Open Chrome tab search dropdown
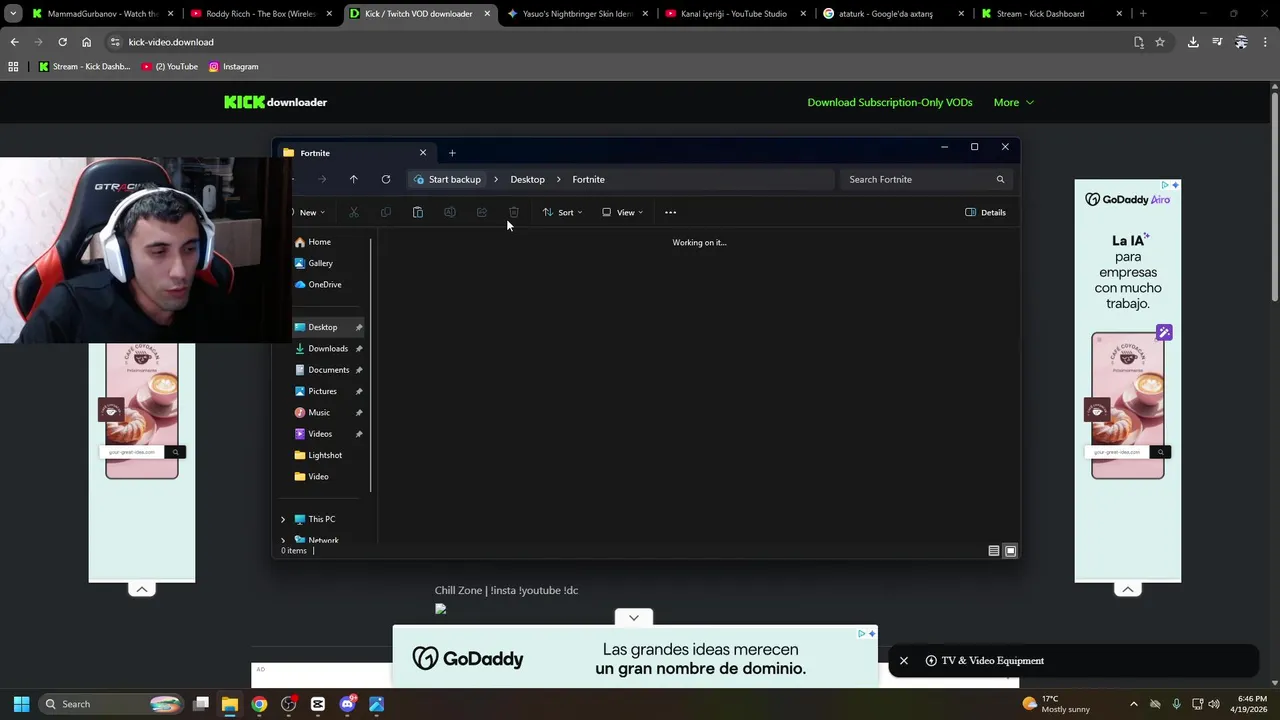This screenshot has width=1280, height=720. [x=13, y=14]
